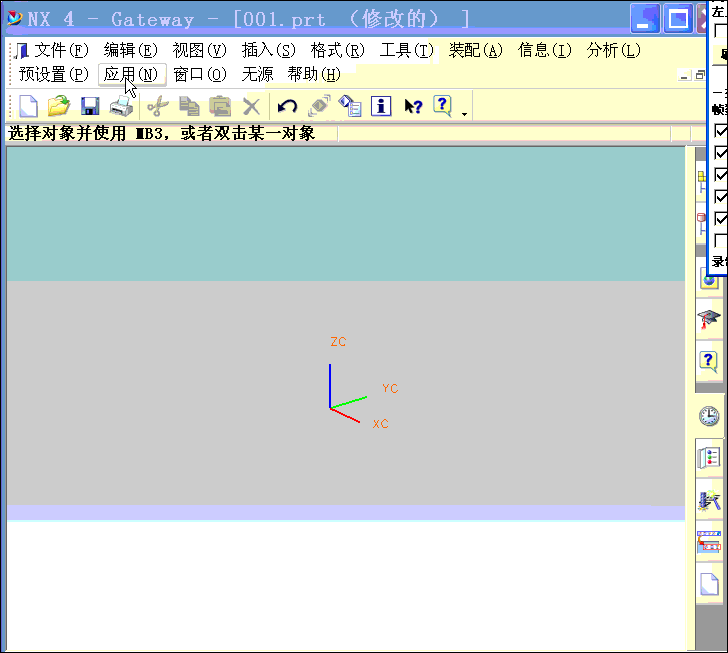This screenshot has width=728, height=653.
Task: Open the 应用(N) menu
Action: (132, 74)
